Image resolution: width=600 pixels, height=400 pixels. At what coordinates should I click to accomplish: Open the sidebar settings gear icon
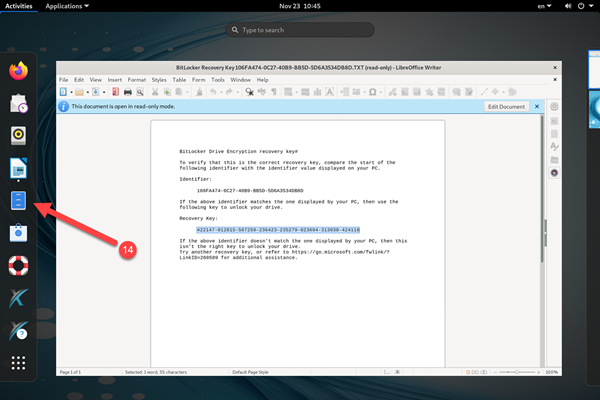click(x=554, y=107)
